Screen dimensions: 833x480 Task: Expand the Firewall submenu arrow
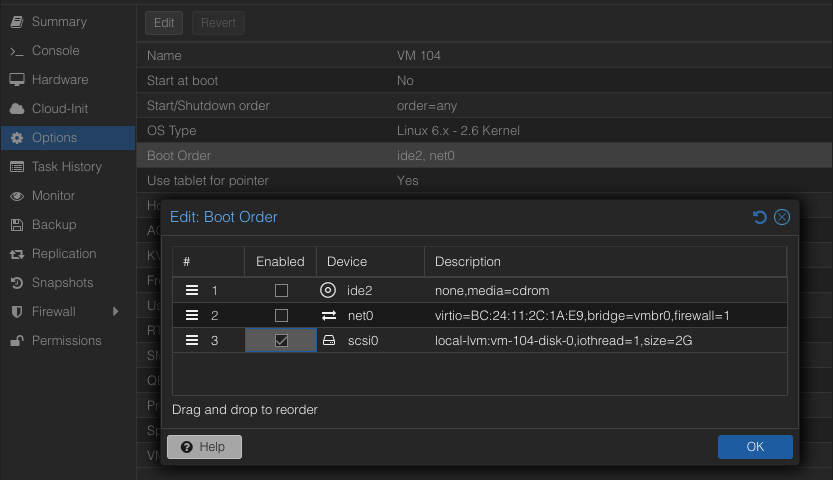[116, 312]
